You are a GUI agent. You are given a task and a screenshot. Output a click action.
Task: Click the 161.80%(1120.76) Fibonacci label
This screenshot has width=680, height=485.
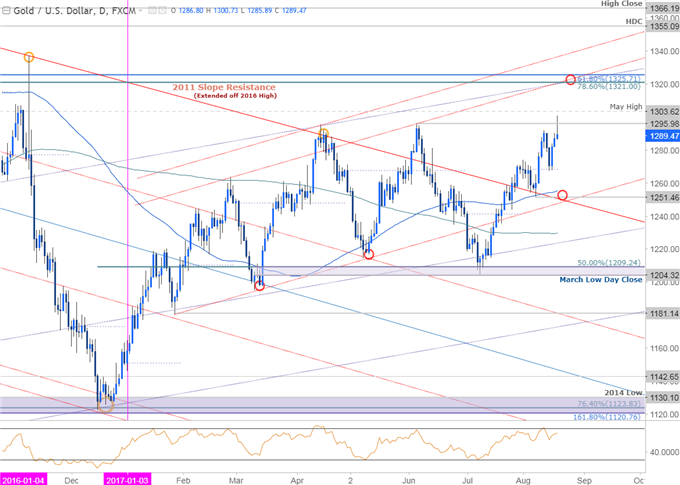[607, 417]
